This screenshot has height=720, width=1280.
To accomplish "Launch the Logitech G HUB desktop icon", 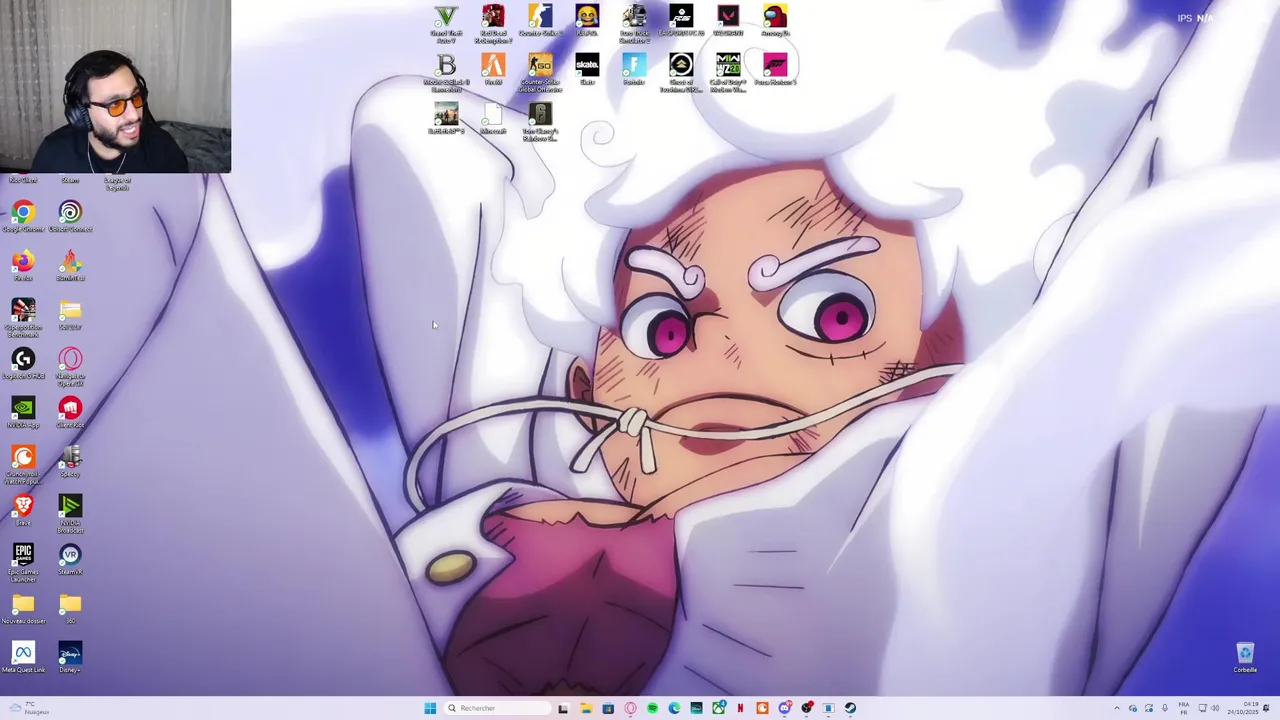I will [x=23, y=363].
